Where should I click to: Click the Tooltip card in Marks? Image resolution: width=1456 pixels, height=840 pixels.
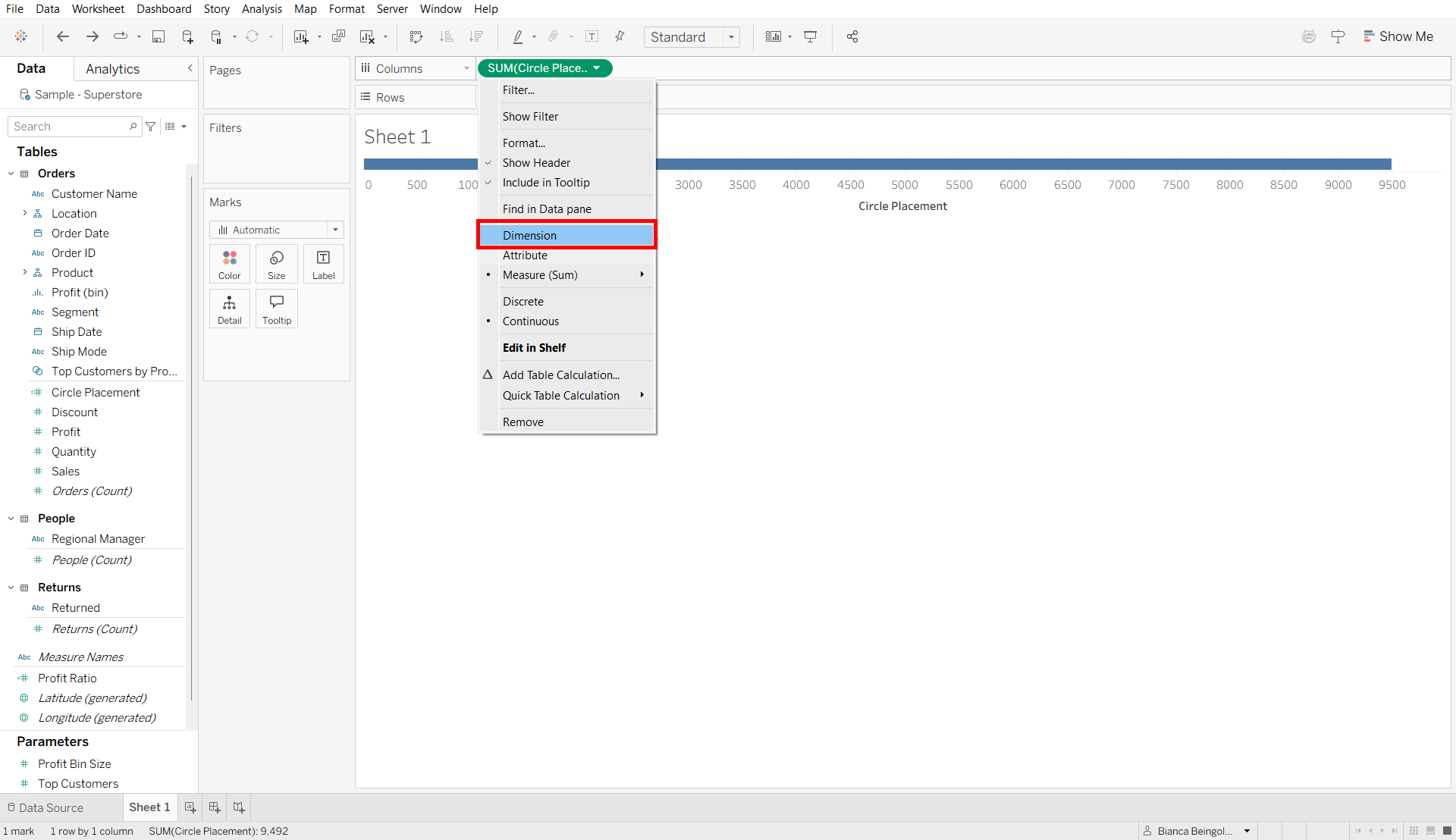point(277,309)
